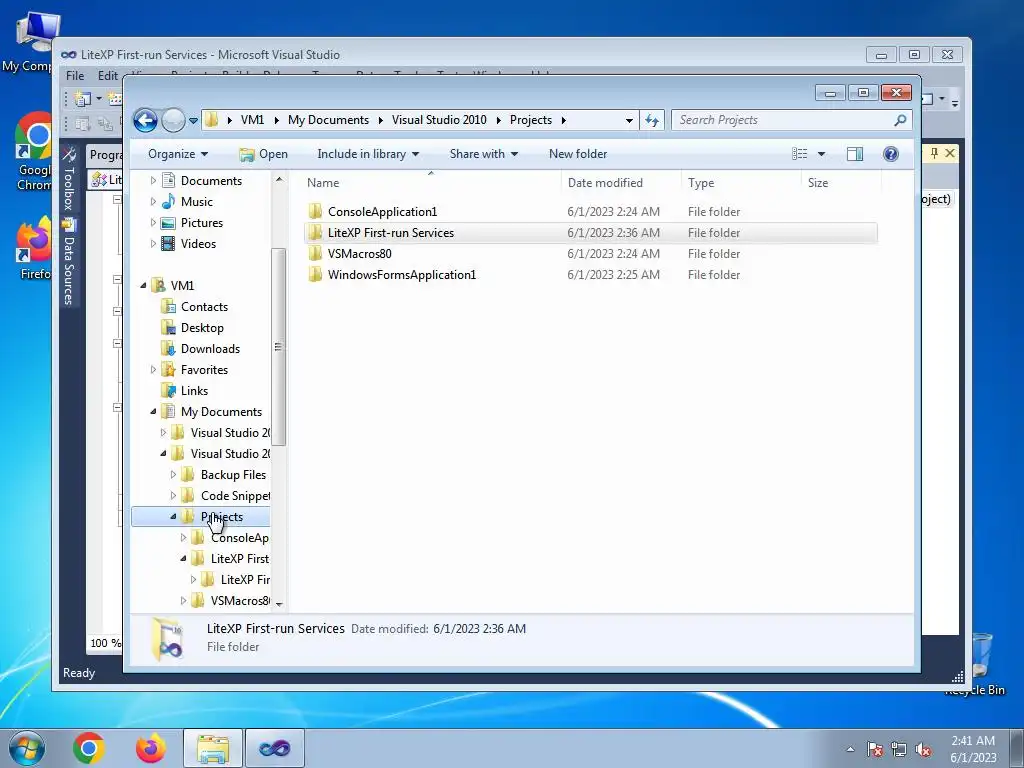
Task: Open Data Sources tab in Visual Studio
Action: click(69, 263)
